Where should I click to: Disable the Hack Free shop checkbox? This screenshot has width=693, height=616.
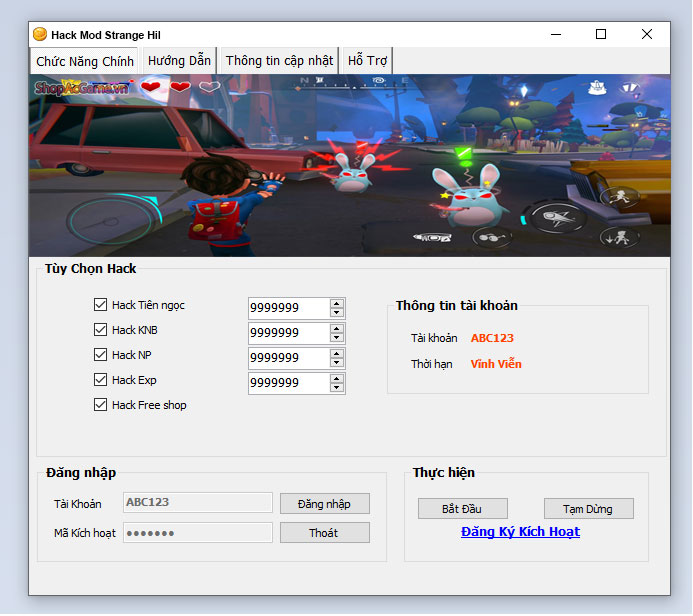[x=100, y=405]
